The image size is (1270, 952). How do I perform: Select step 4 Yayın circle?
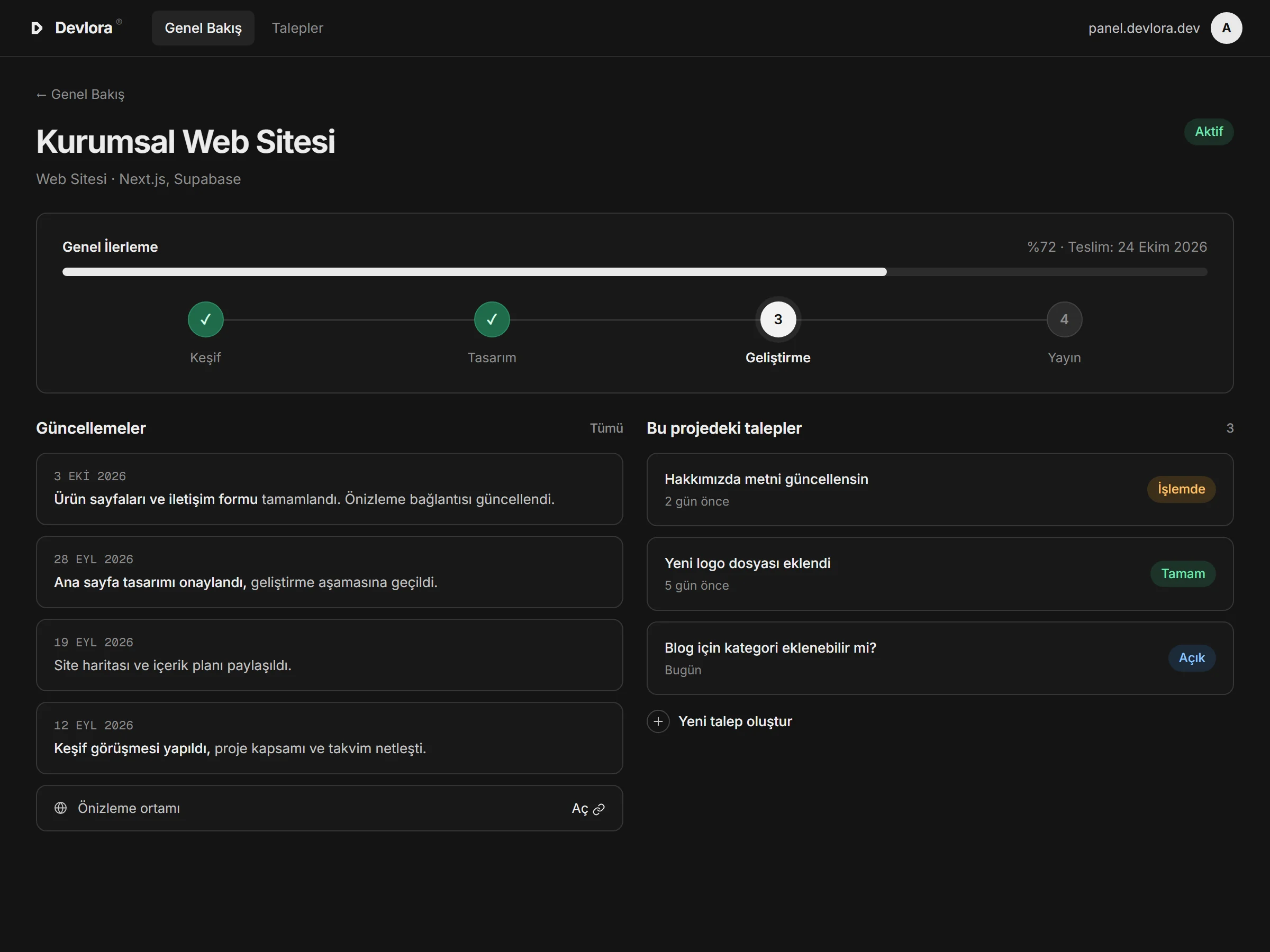(1064, 319)
